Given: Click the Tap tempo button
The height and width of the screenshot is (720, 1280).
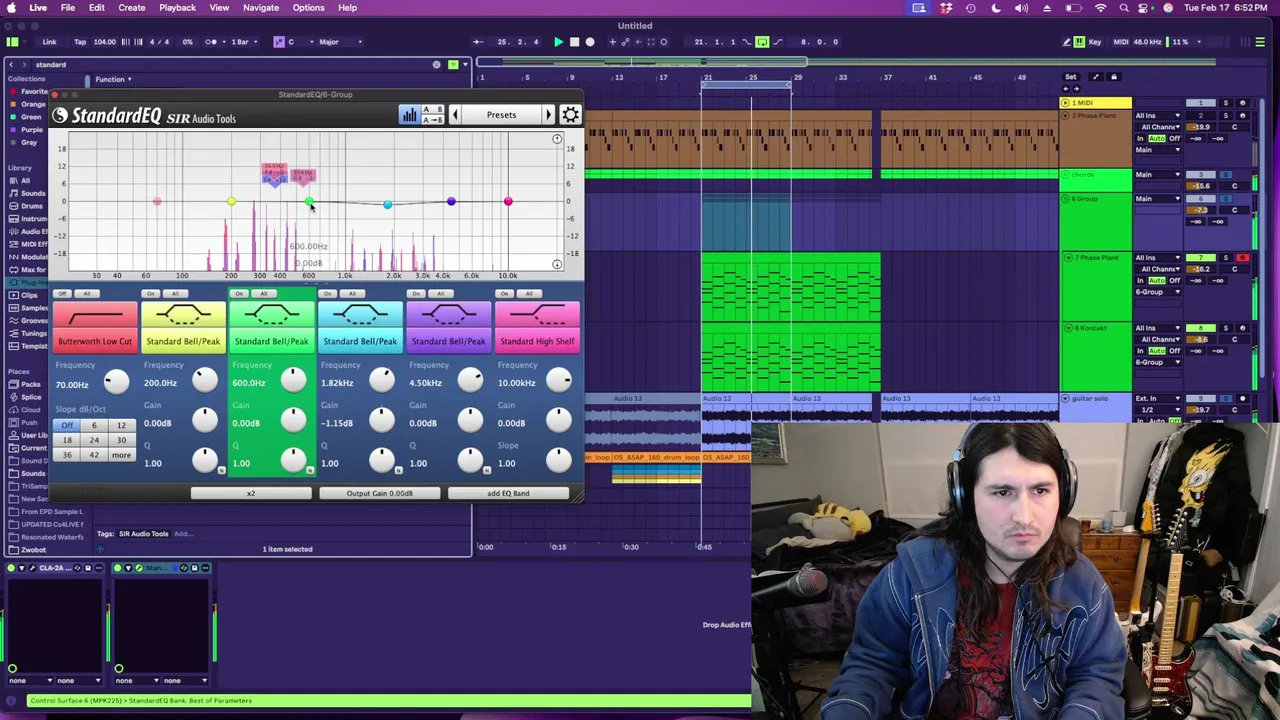Looking at the screenshot, I should click(x=80, y=42).
